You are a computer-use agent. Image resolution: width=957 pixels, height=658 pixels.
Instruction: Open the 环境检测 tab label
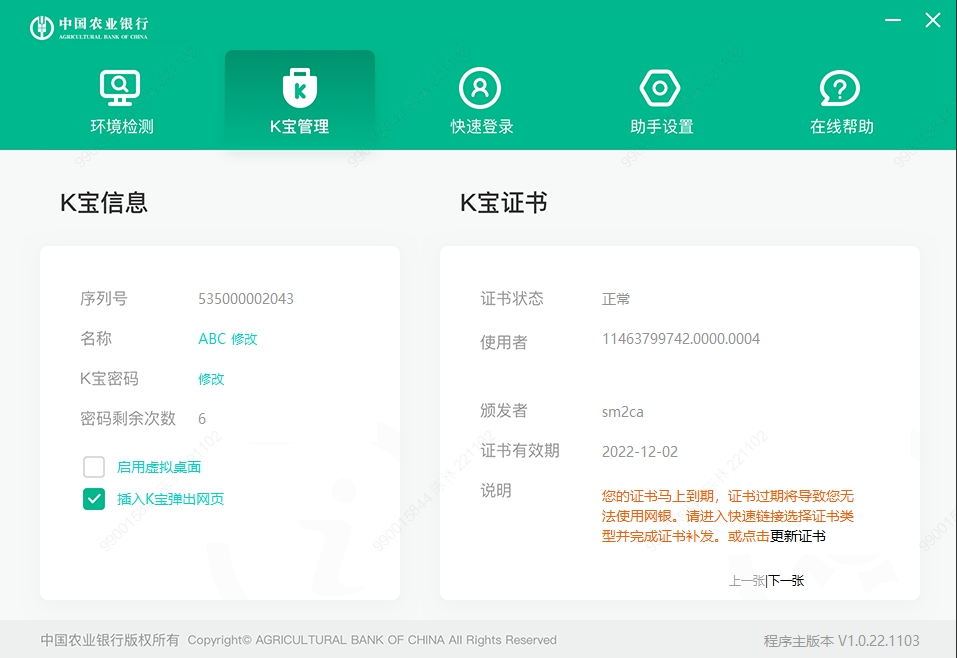122,126
